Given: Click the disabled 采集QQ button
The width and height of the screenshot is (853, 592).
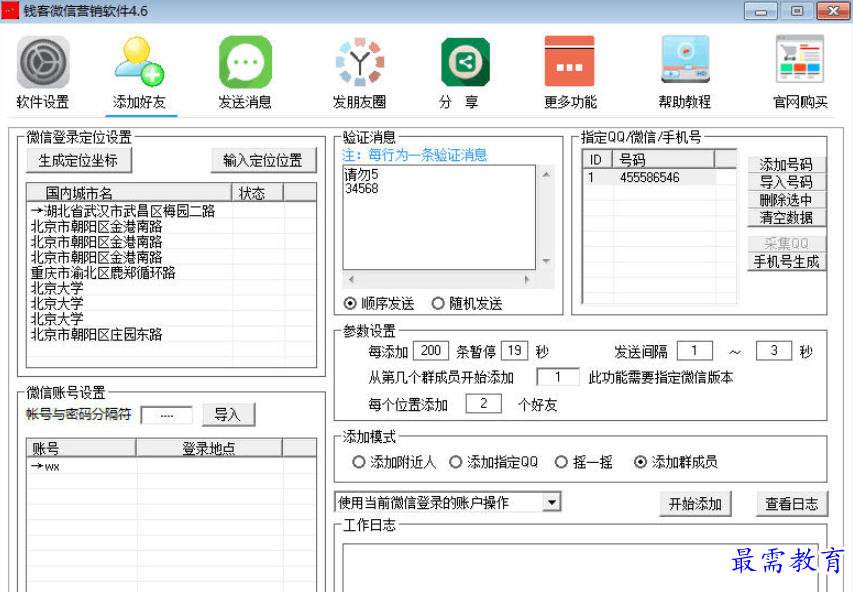Looking at the screenshot, I should click(786, 243).
